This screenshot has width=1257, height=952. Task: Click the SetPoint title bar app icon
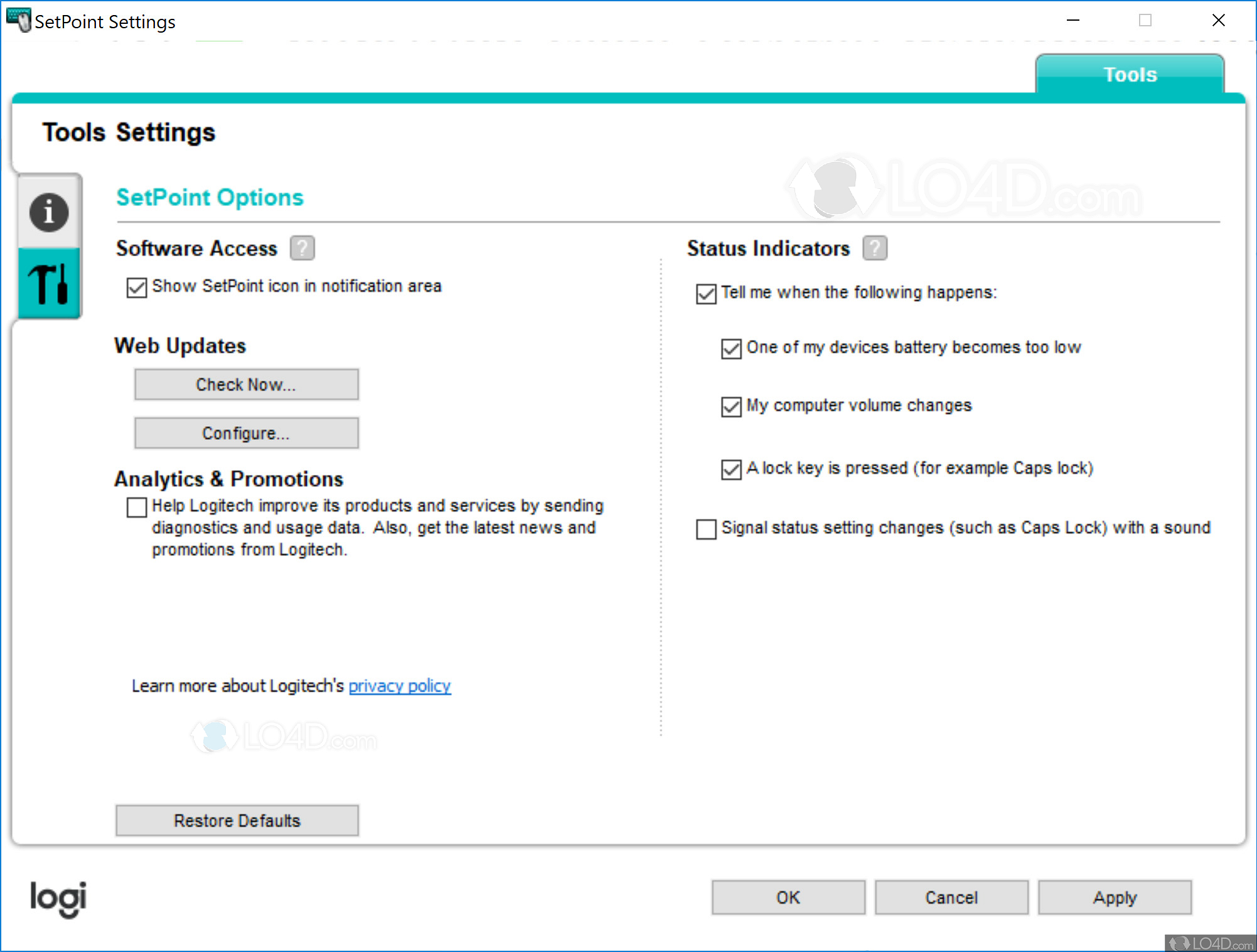pos(18,20)
